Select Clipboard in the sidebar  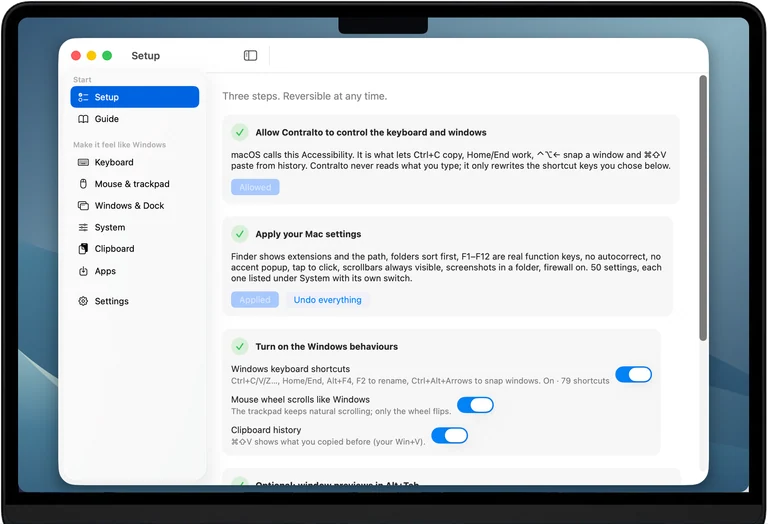click(x=135, y=249)
